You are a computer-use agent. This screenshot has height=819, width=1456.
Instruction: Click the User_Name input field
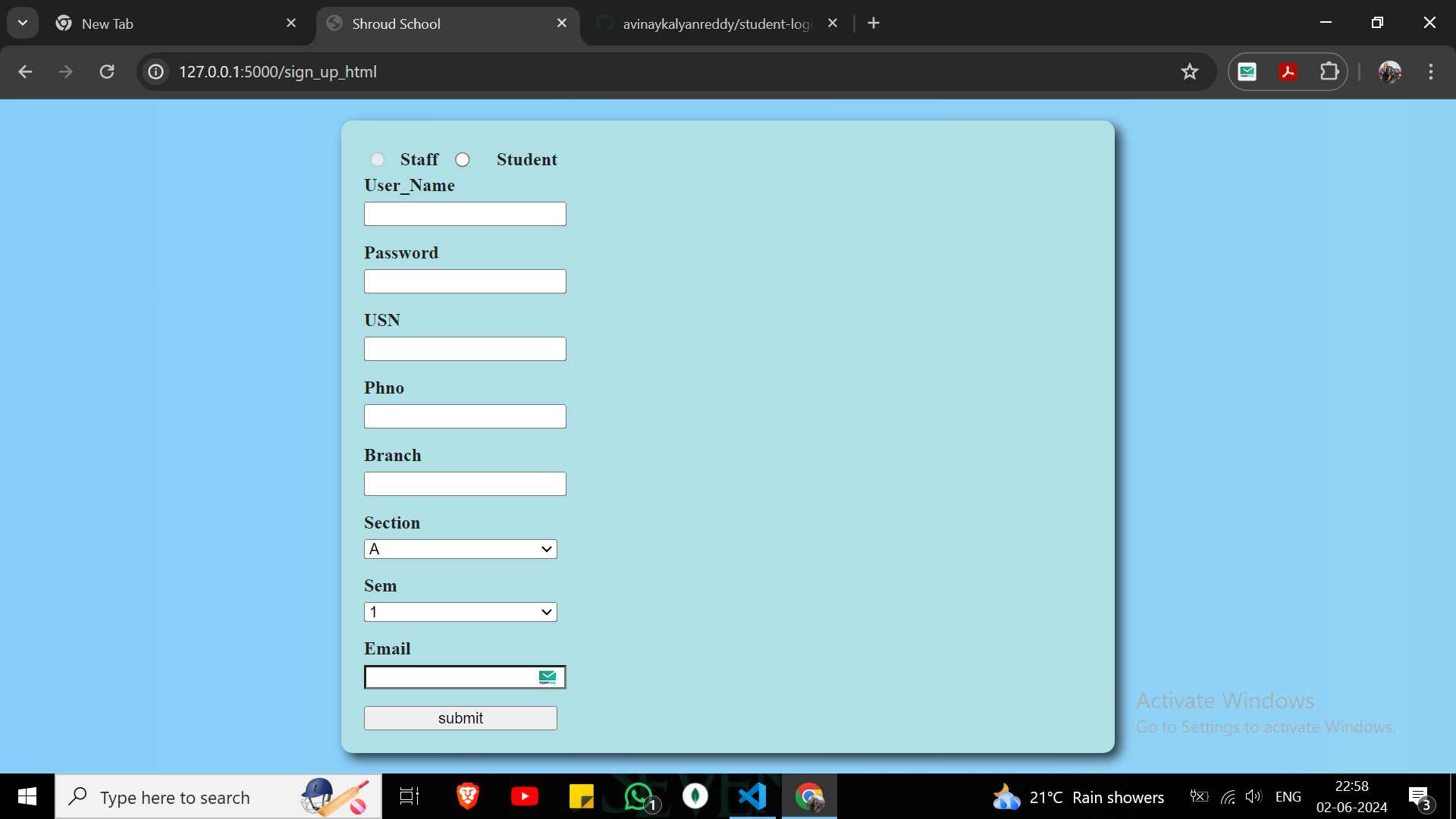(465, 214)
